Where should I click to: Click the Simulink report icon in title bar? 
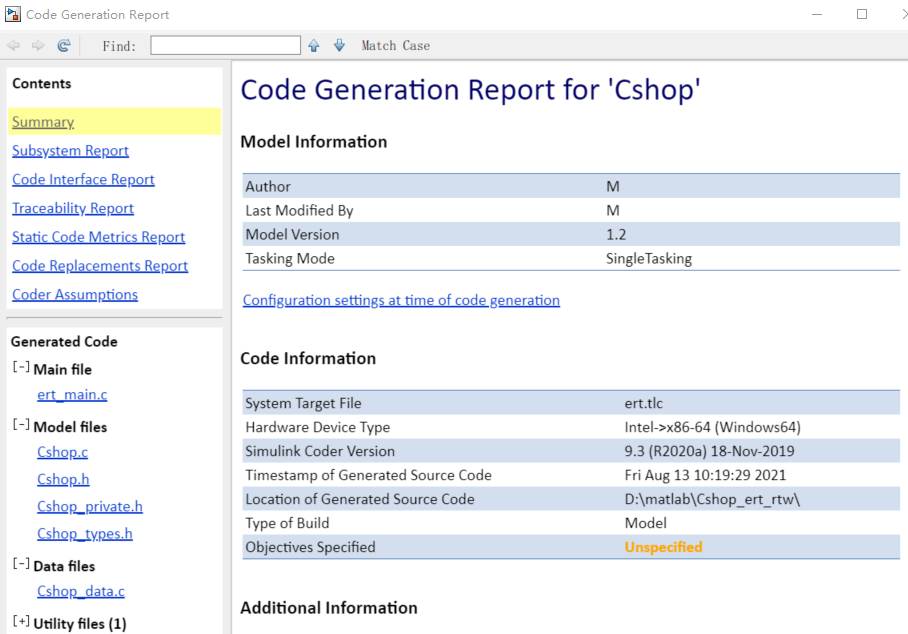pyautogui.click(x=14, y=14)
